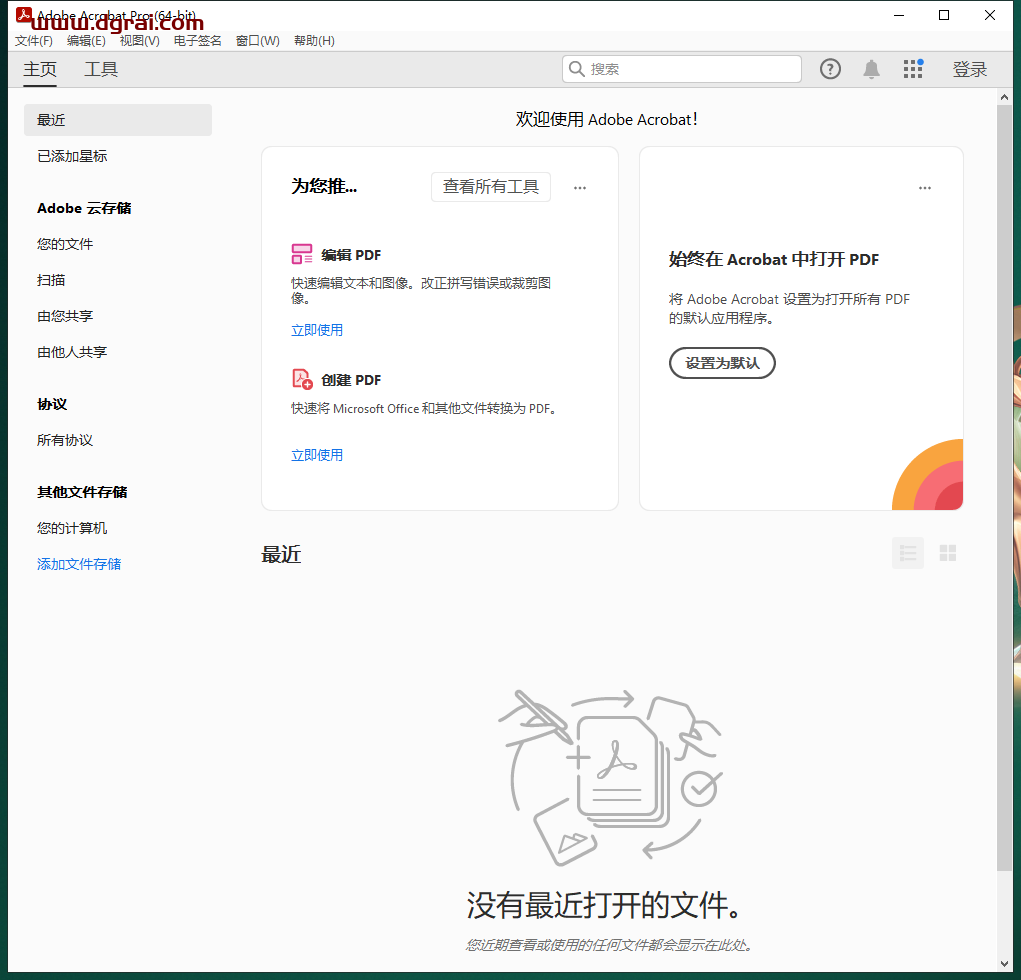Click the help question mark icon

[x=830, y=69]
